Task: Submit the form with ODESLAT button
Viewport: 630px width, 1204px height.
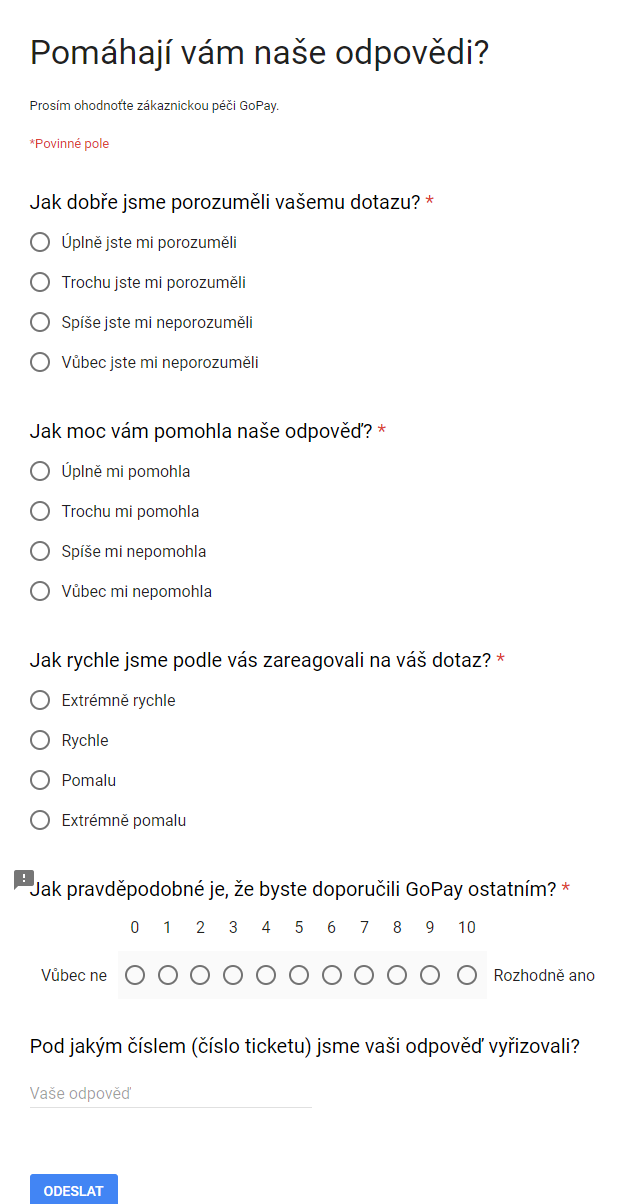Action: pos(74,1190)
